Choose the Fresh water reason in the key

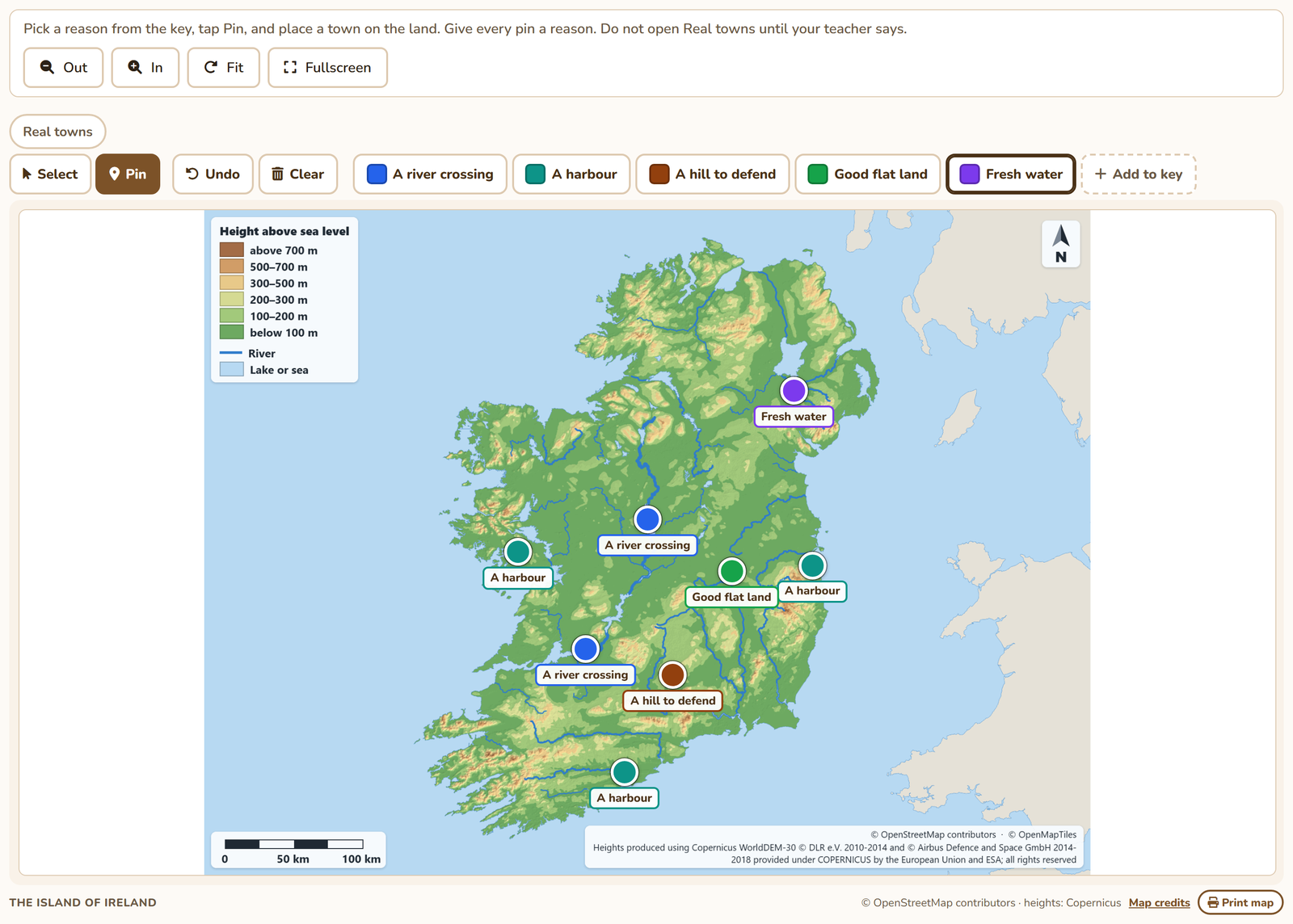point(1011,174)
